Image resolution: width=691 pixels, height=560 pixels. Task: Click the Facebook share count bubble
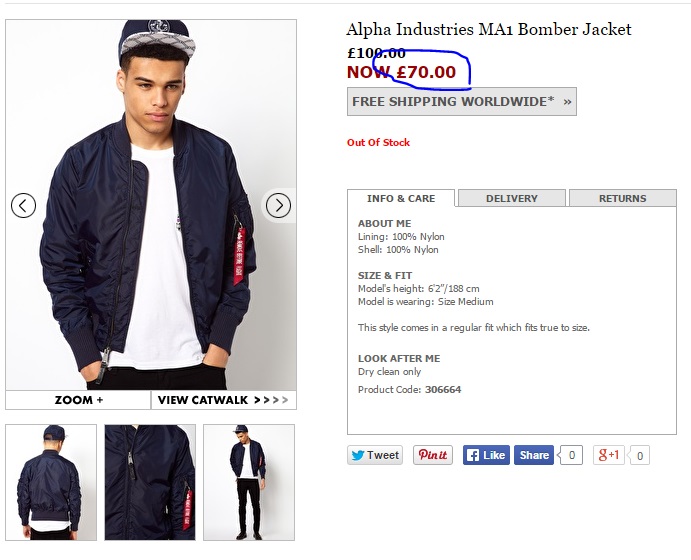571,456
